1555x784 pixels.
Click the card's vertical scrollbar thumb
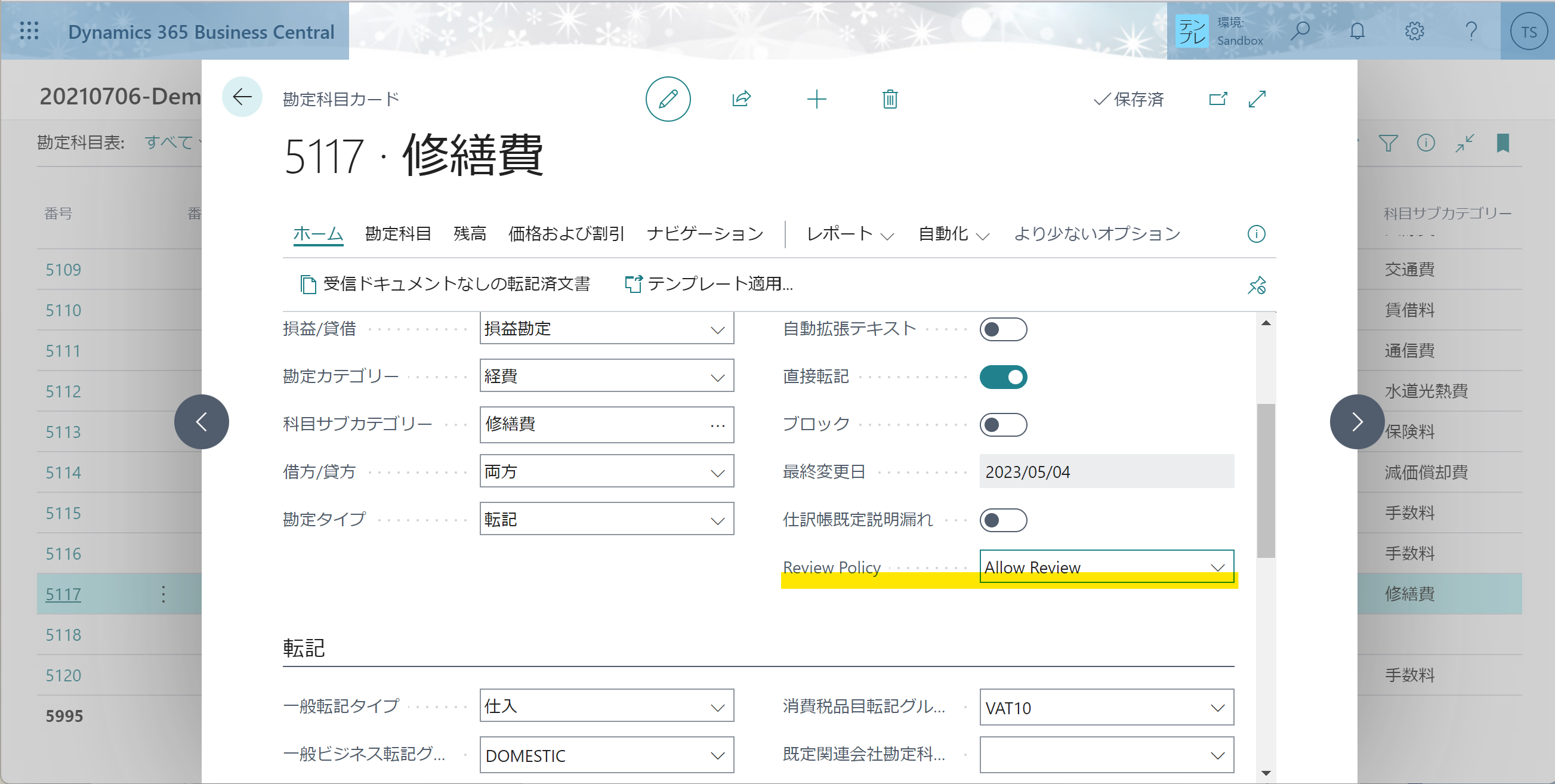(1266, 480)
